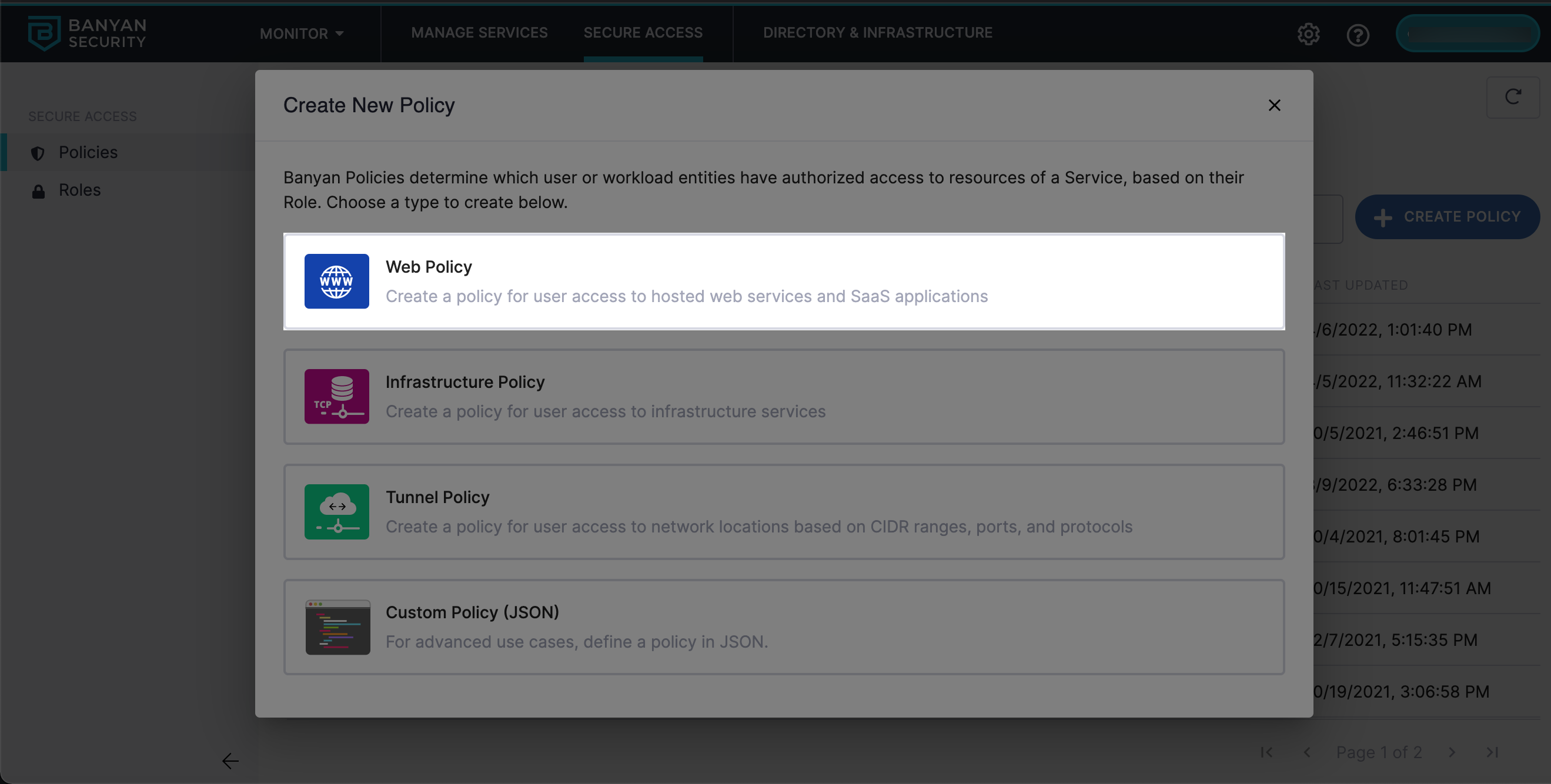1551x784 pixels.
Task: Open the settings gear icon
Action: [1308, 34]
